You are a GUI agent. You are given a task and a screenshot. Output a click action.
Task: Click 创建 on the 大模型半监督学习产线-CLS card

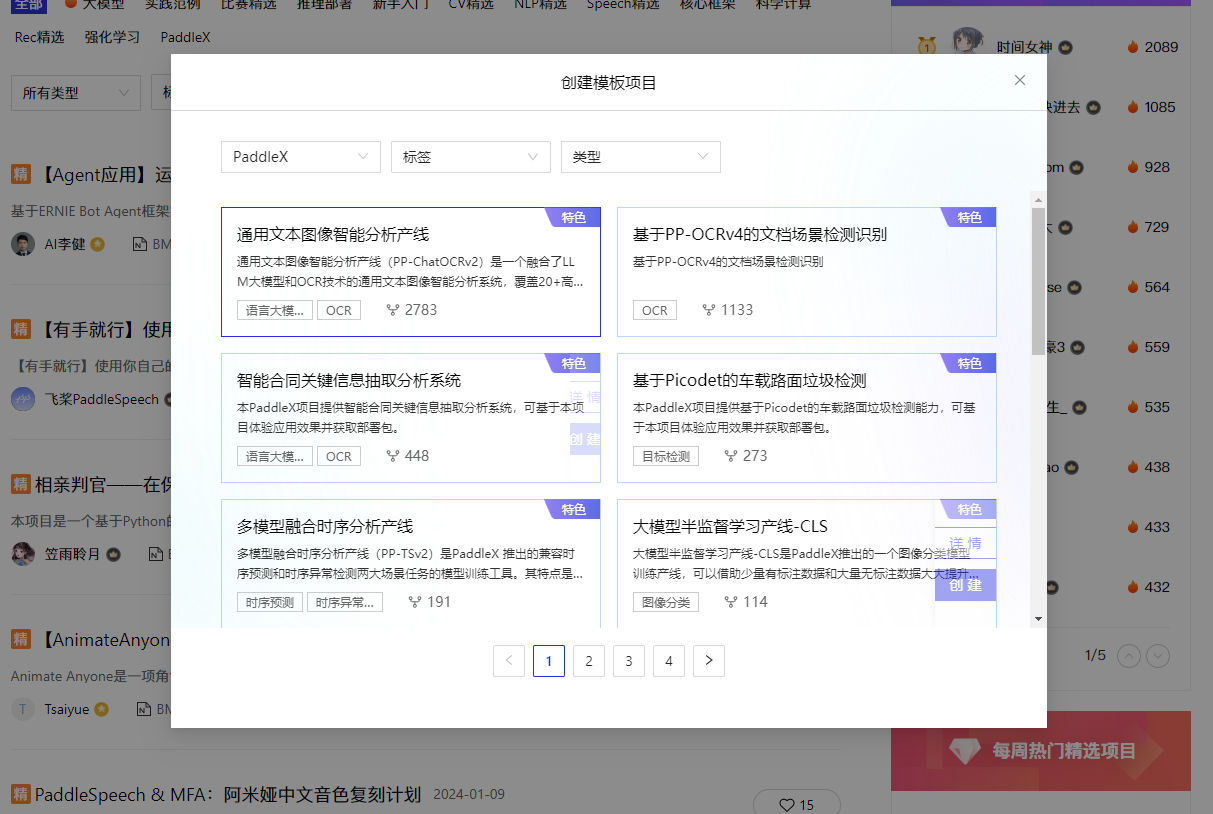[x=965, y=585]
